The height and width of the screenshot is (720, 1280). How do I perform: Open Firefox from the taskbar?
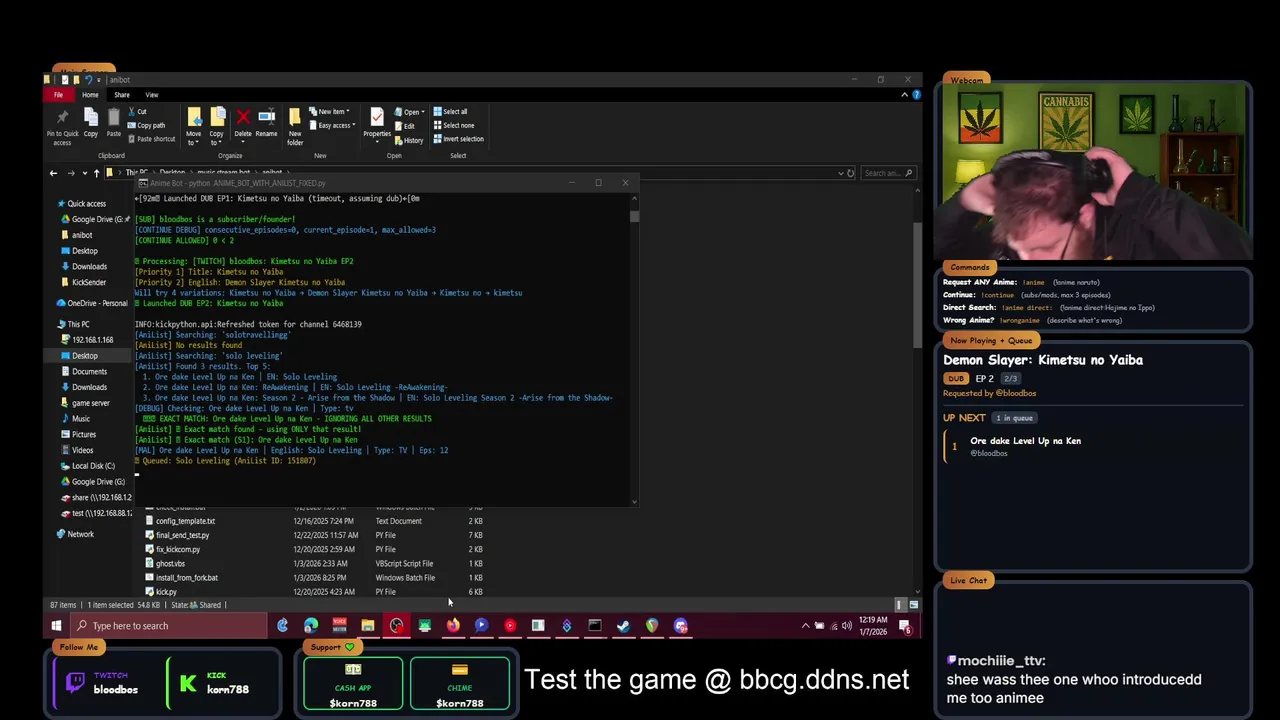click(453, 626)
